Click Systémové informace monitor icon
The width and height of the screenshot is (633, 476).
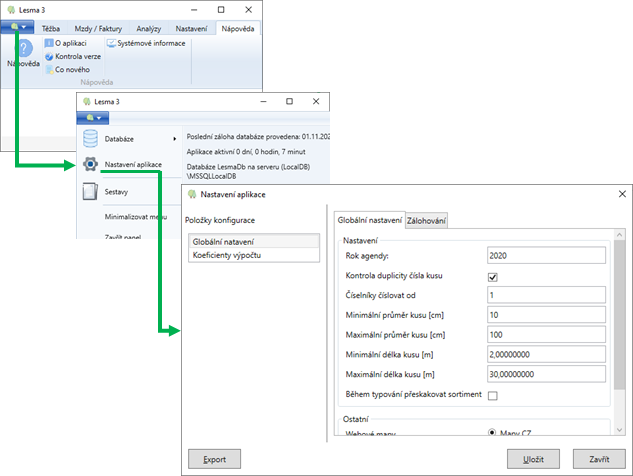[111, 44]
